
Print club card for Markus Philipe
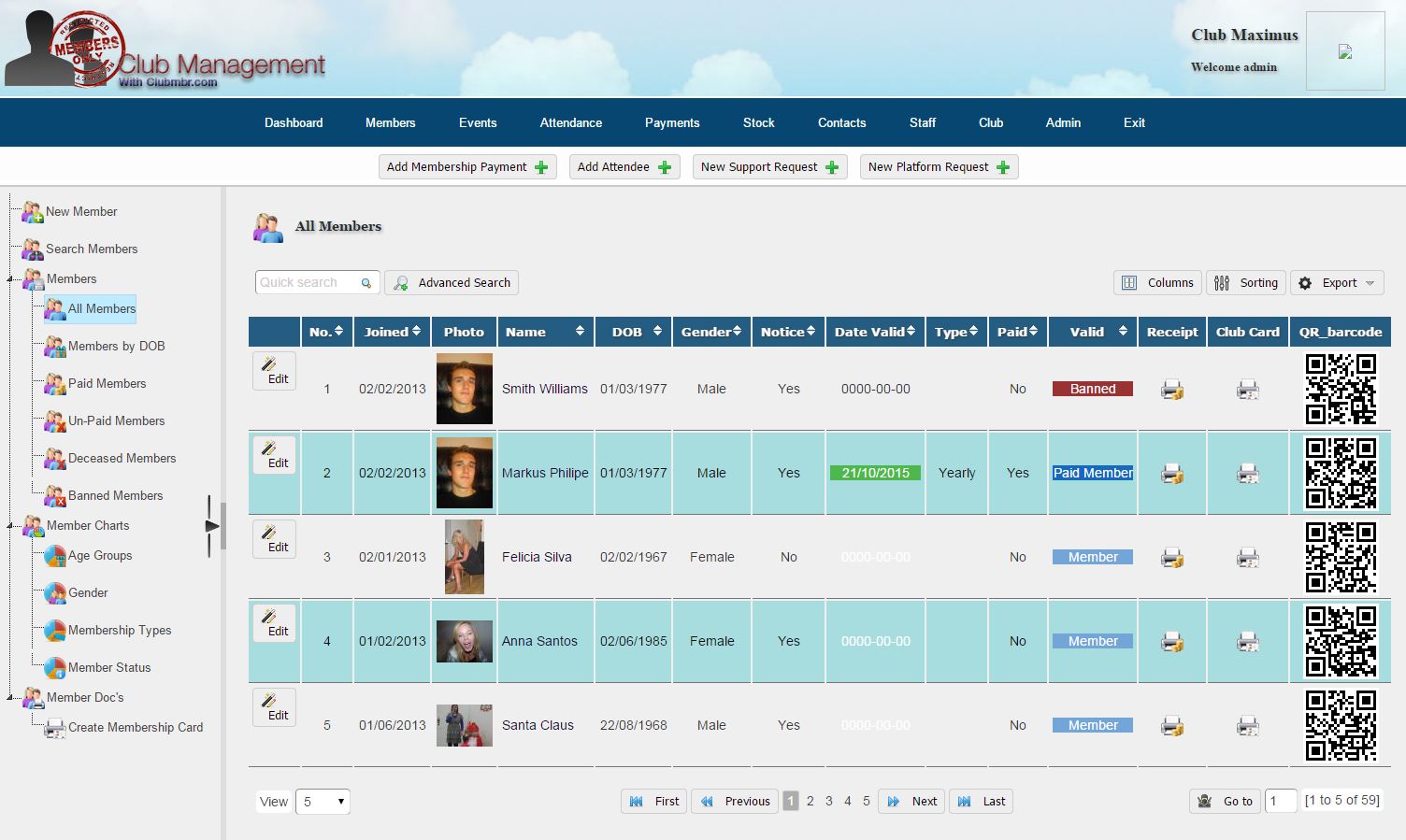coord(1248,474)
